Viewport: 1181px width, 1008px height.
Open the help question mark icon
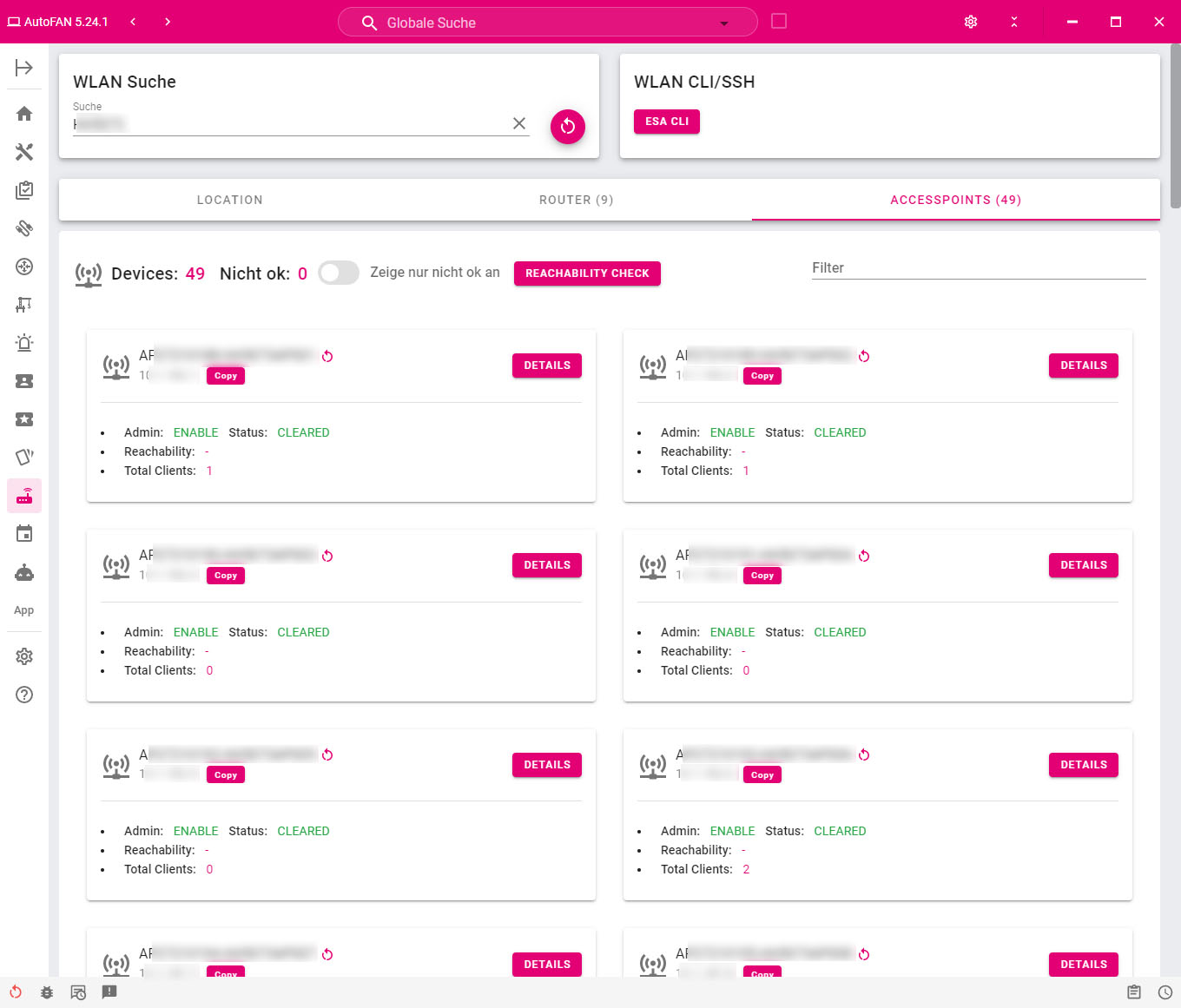coord(24,695)
